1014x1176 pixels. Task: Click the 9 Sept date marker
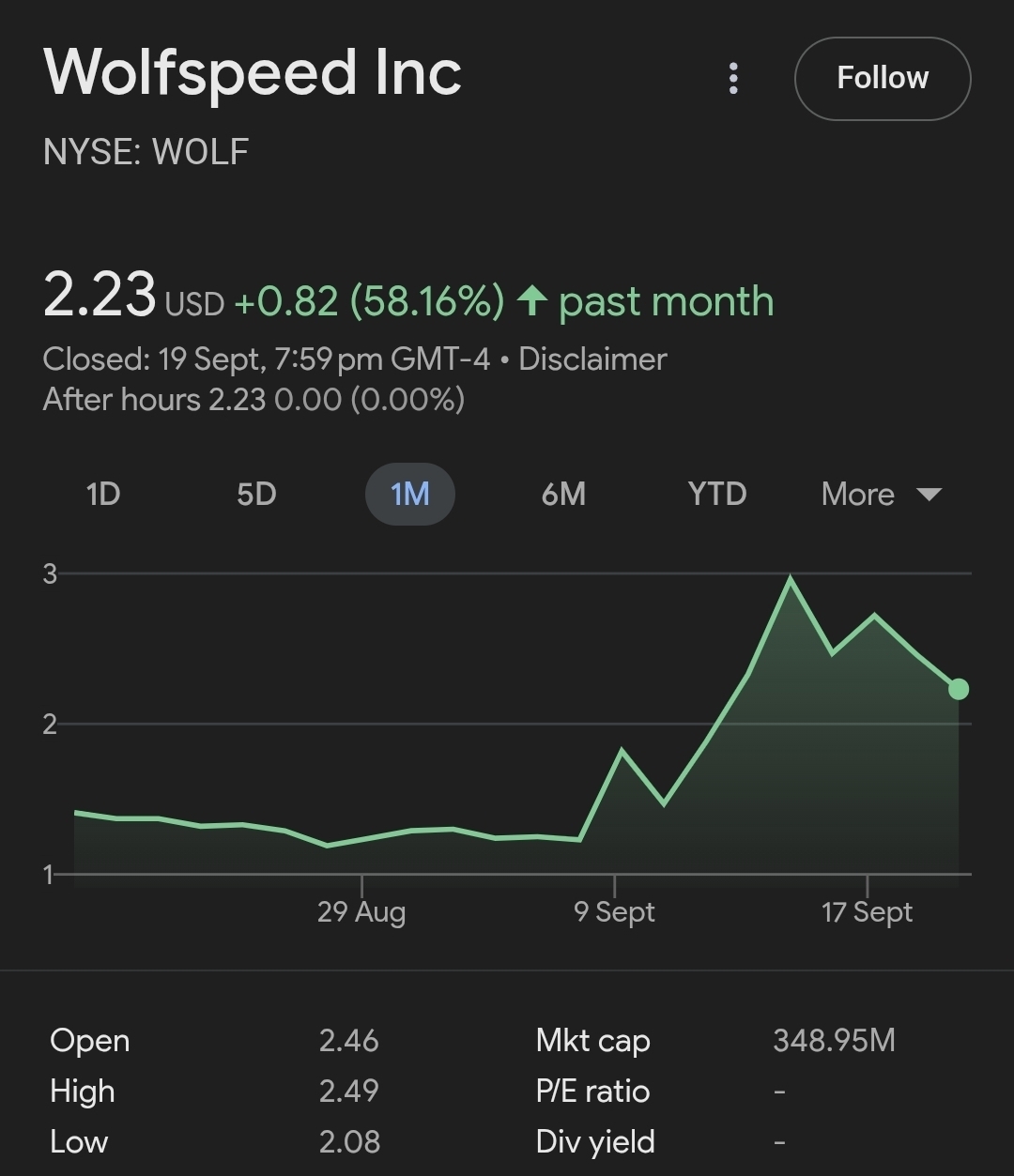(x=614, y=911)
